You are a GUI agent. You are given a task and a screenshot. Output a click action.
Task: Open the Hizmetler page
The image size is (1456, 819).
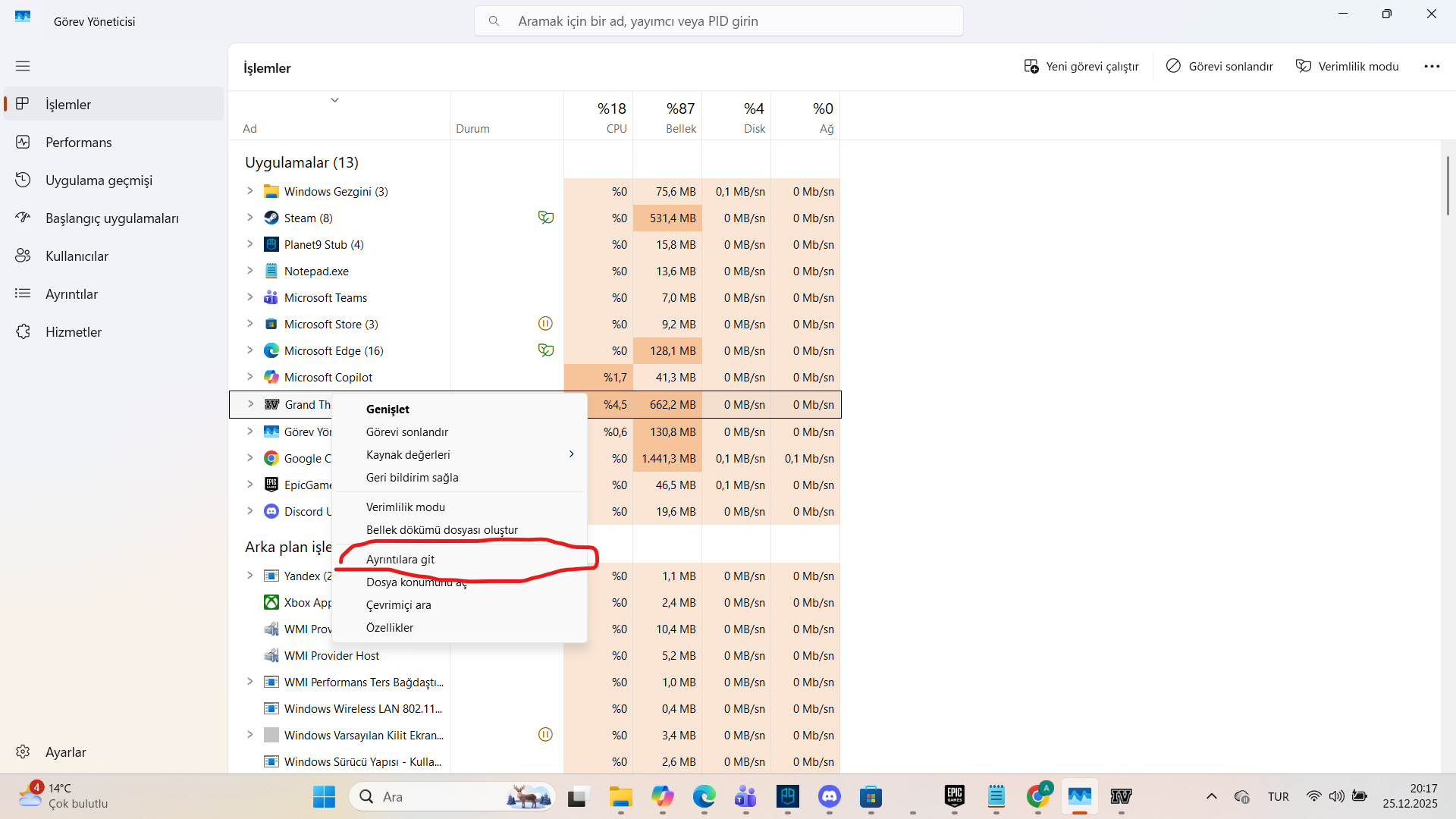coord(114,332)
